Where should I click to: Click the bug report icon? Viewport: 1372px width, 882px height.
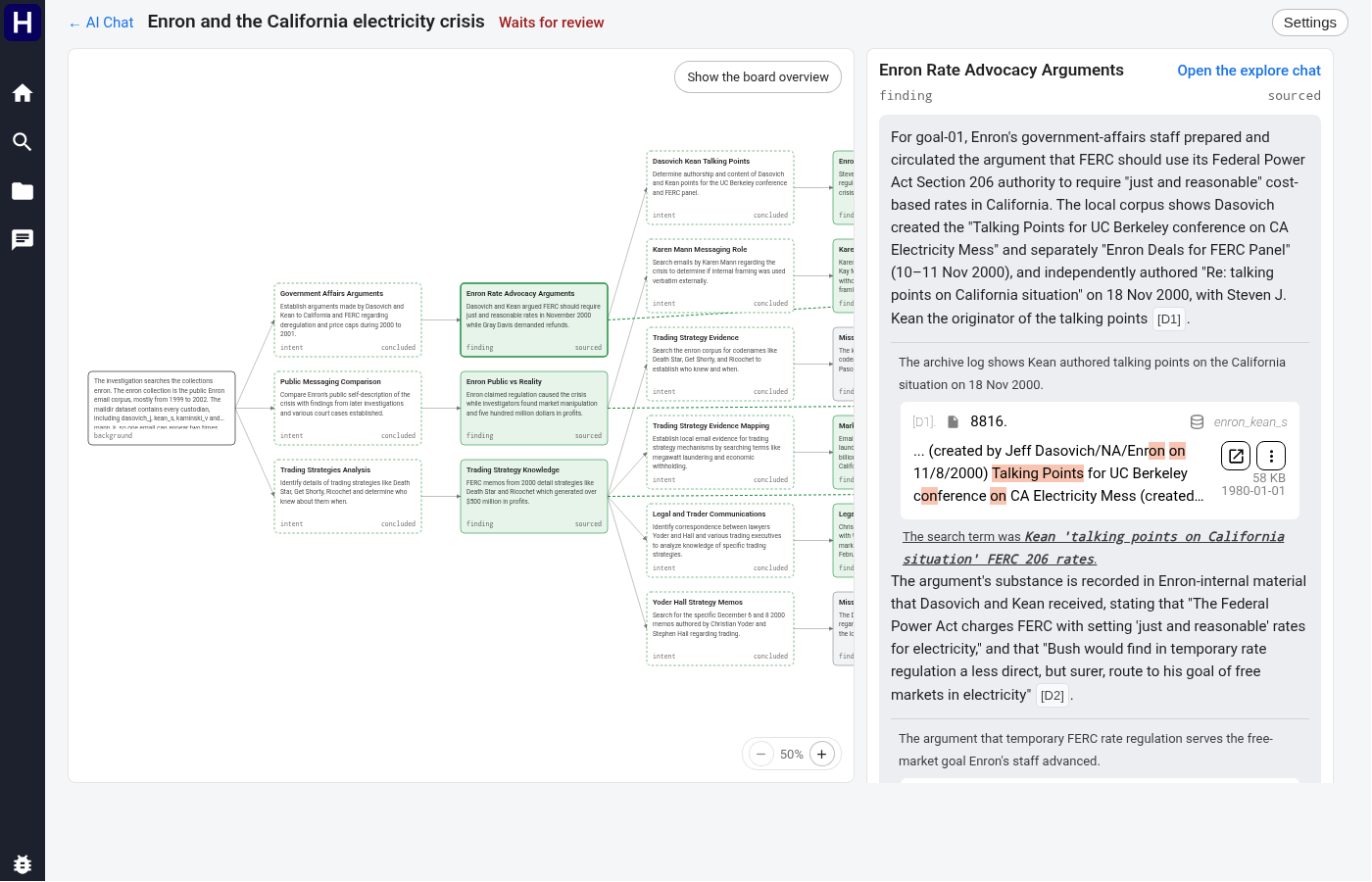click(x=23, y=863)
